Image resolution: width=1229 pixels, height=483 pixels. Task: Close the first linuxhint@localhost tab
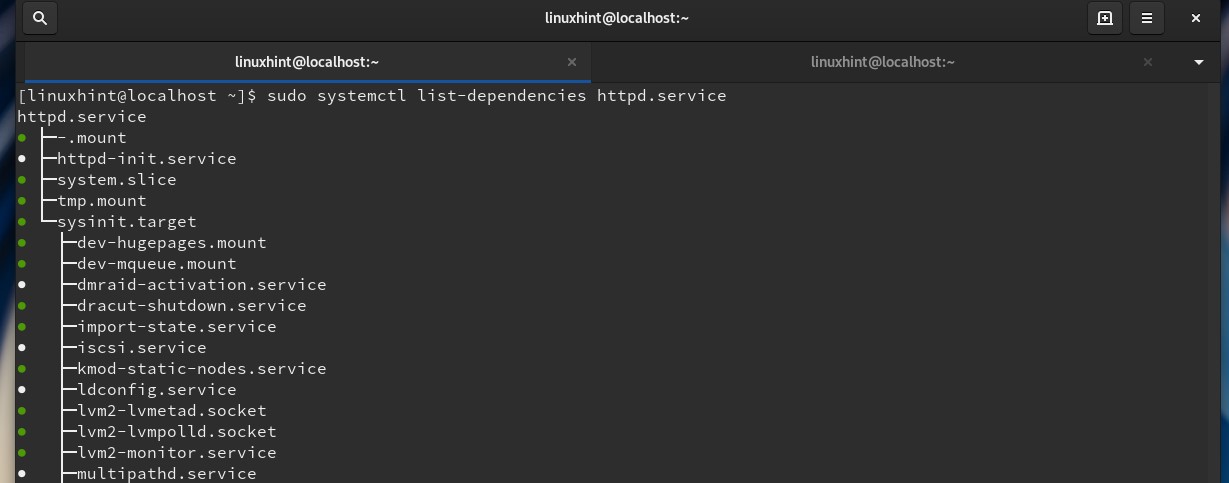(x=572, y=62)
